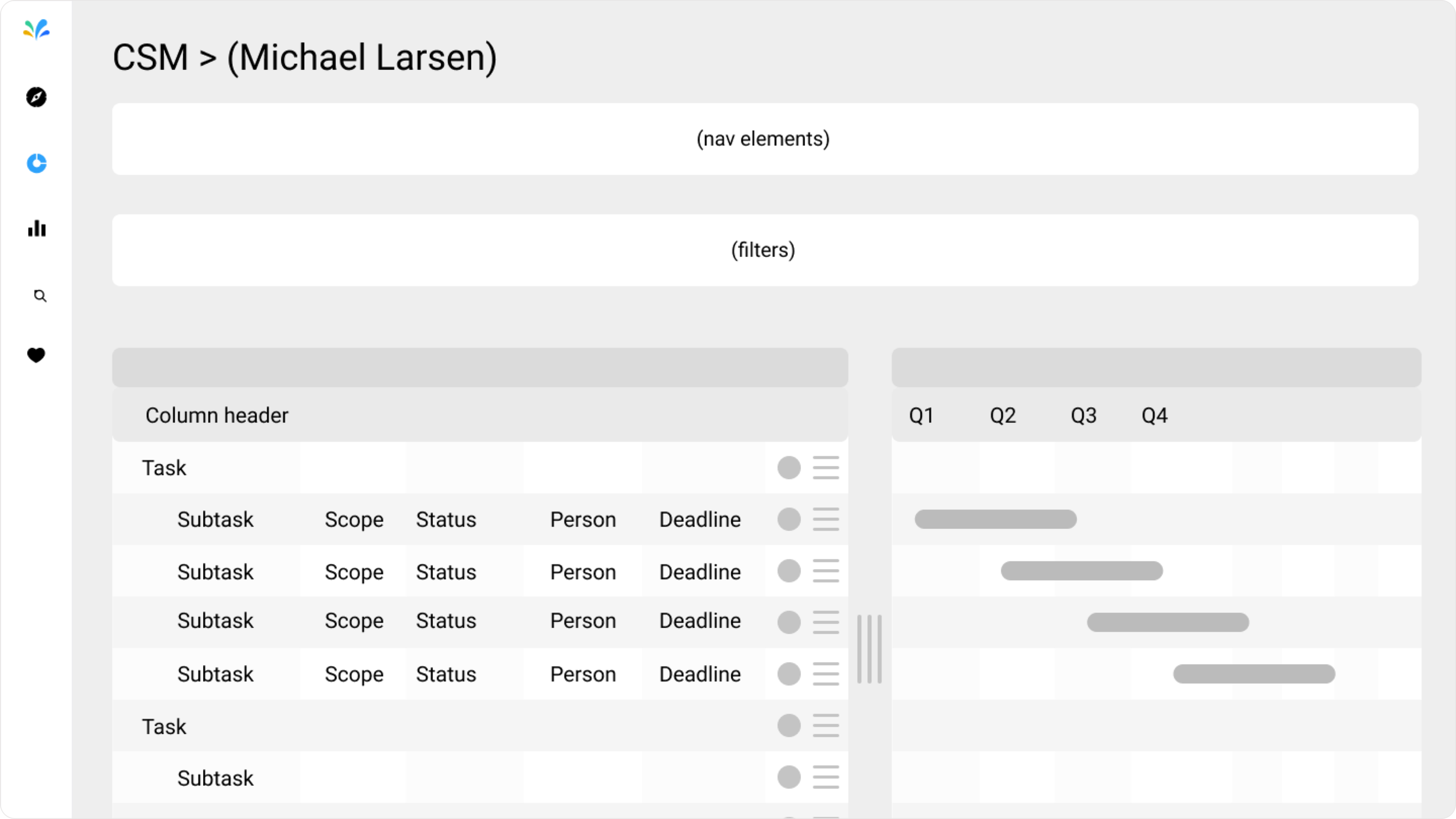Open favorites via the heart icon
This screenshot has width=1456, height=819.
click(x=36, y=355)
